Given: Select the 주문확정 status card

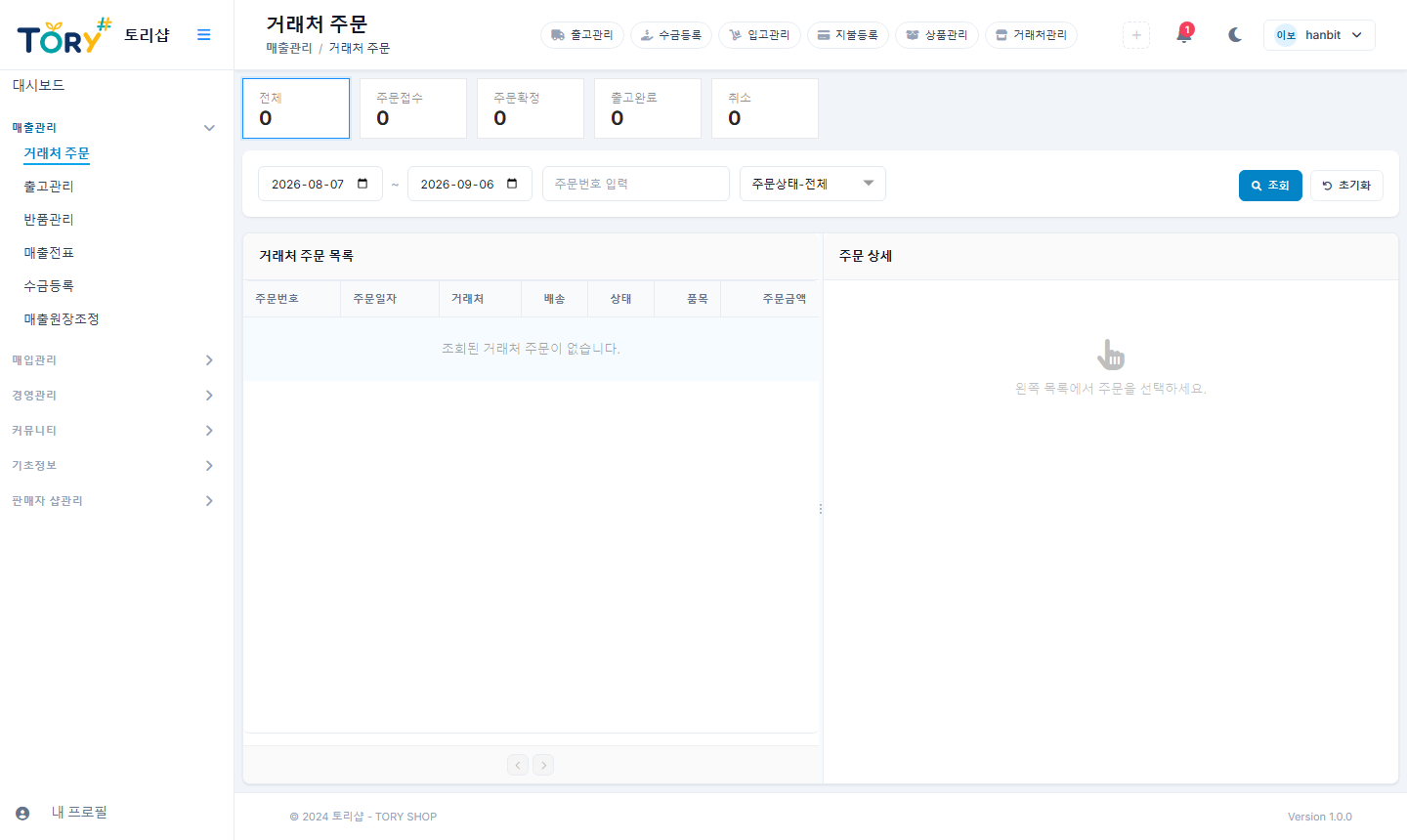Looking at the screenshot, I should pos(531,108).
